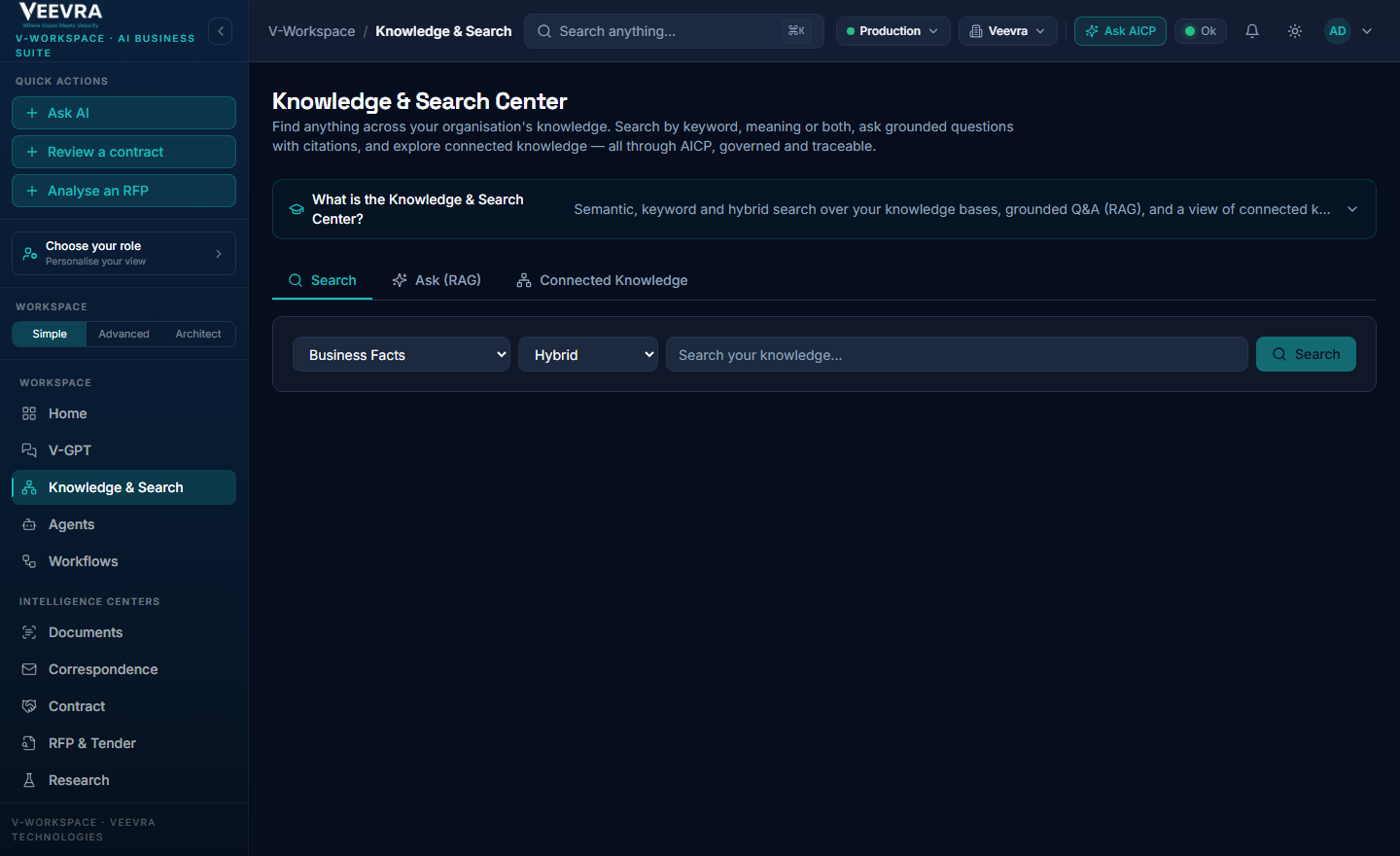1400x856 pixels.
Task: Collapse the sidebar with the chevron button
Action: pos(221,31)
